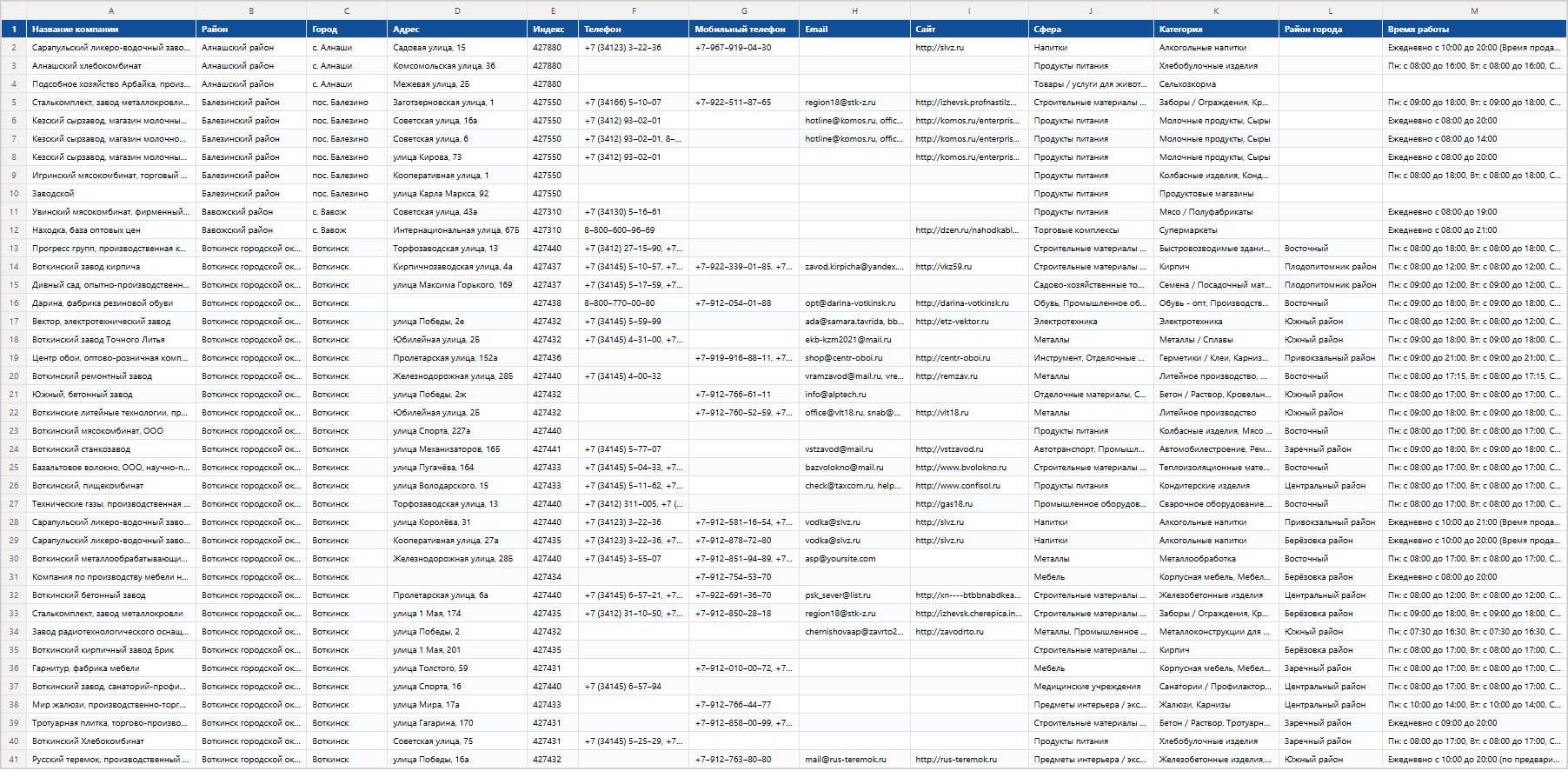Click email "mail@rus-teremok.ru"
Image resolution: width=1568 pixels, height=784 pixels.
click(854, 760)
